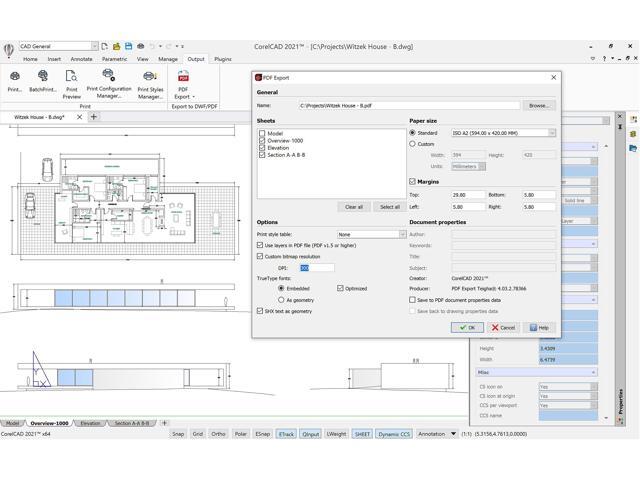This screenshot has height=480, width=640.
Task: Switch to the Home ribbon tab
Action: pyautogui.click(x=30, y=59)
